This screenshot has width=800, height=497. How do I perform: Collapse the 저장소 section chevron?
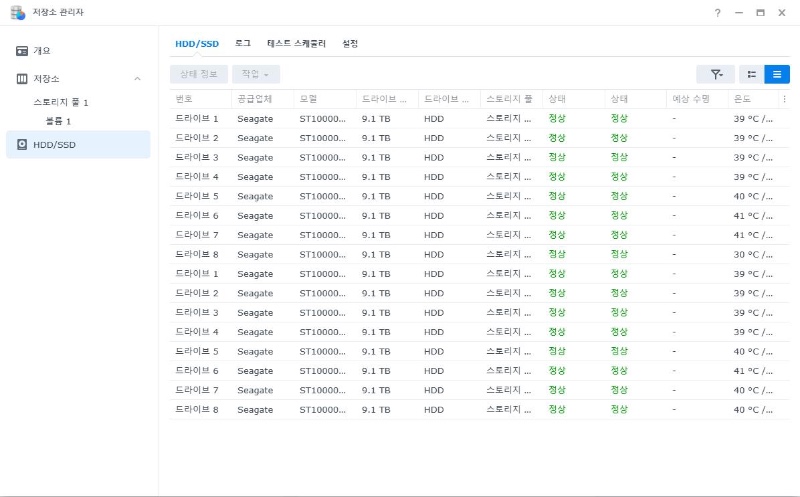pyautogui.click(x=137, y=78)
